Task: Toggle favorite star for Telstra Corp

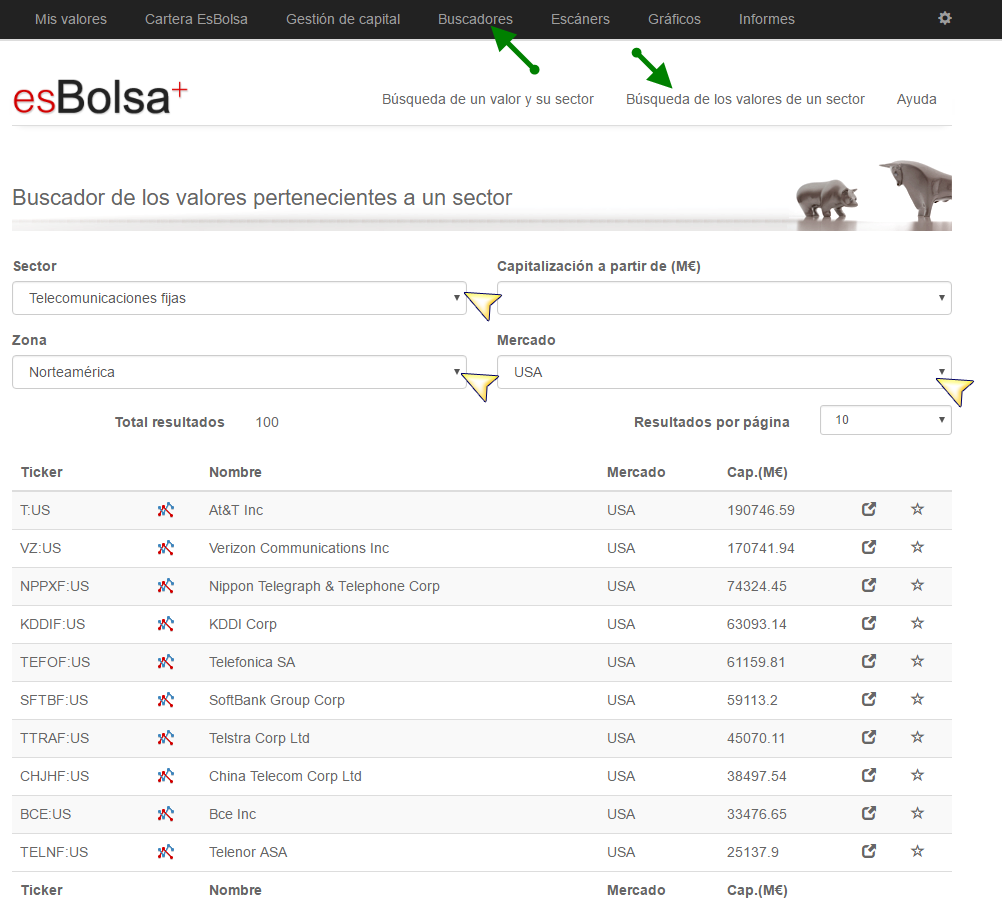Action: 918,738
